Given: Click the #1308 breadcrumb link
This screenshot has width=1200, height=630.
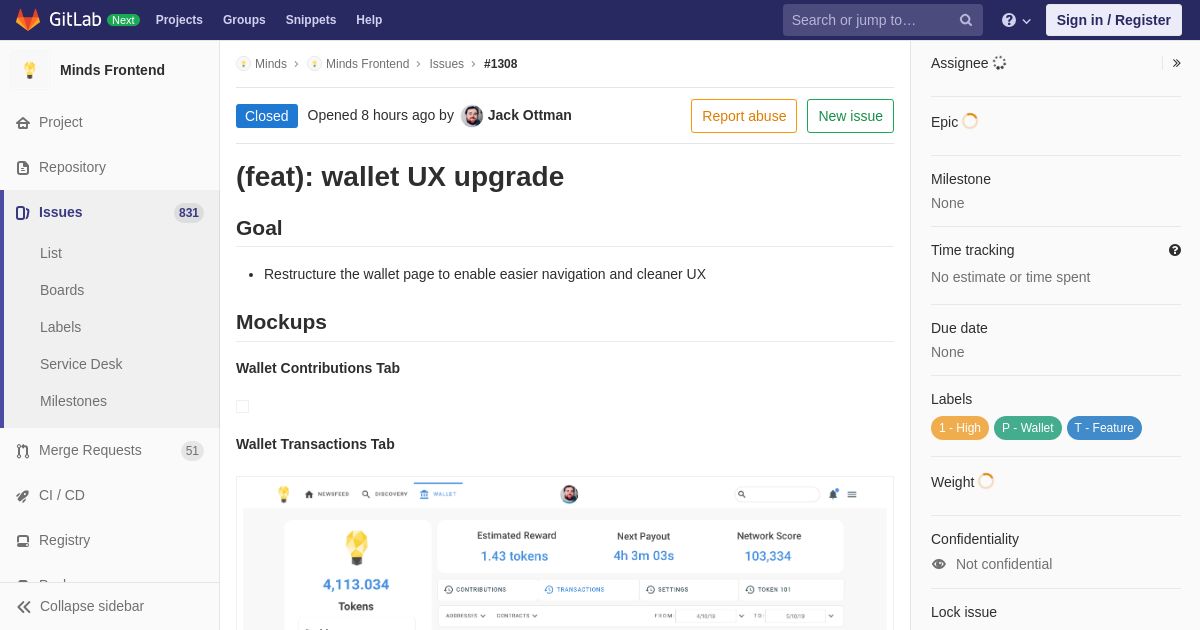Looking at the screenshot, I should (x=501, y=64).
